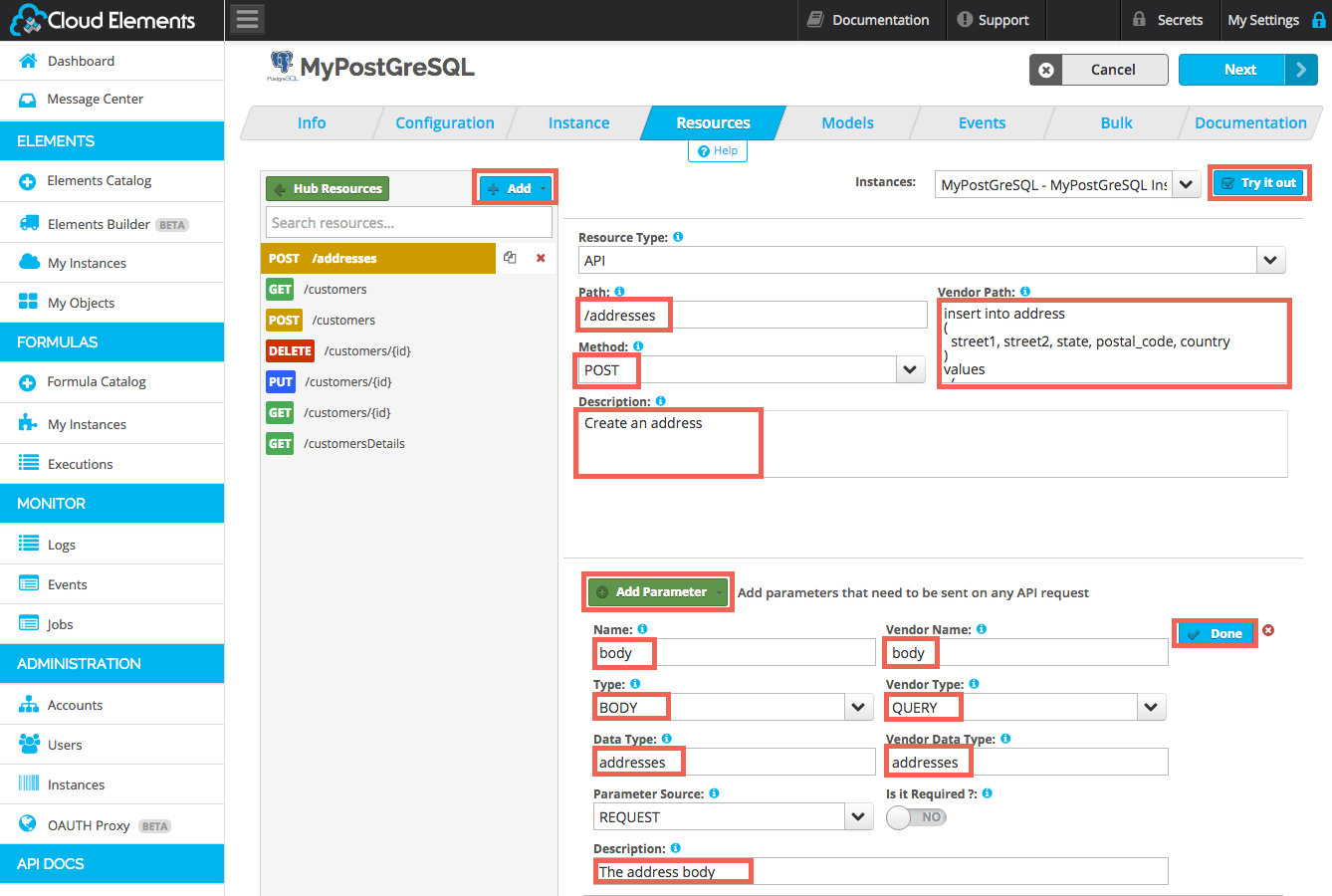1332x896 pixels.
Task: Show info tooltip for resource Description
Action: pos(660,401)
